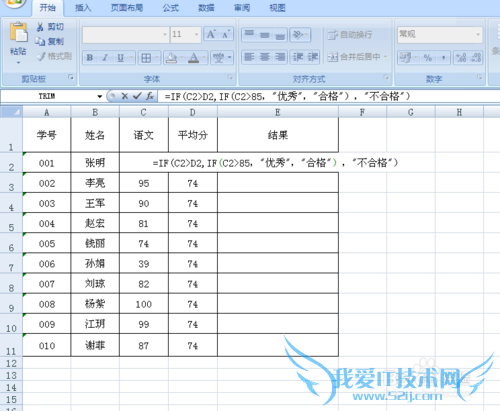Apply comma style number format
The image size is (500, 411).
pos(443,58)
